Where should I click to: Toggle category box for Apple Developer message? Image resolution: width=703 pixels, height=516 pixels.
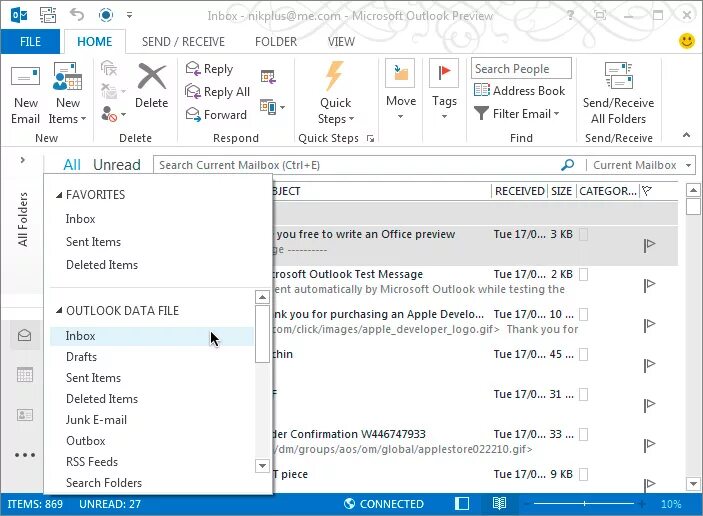click(x=583, y=314)
